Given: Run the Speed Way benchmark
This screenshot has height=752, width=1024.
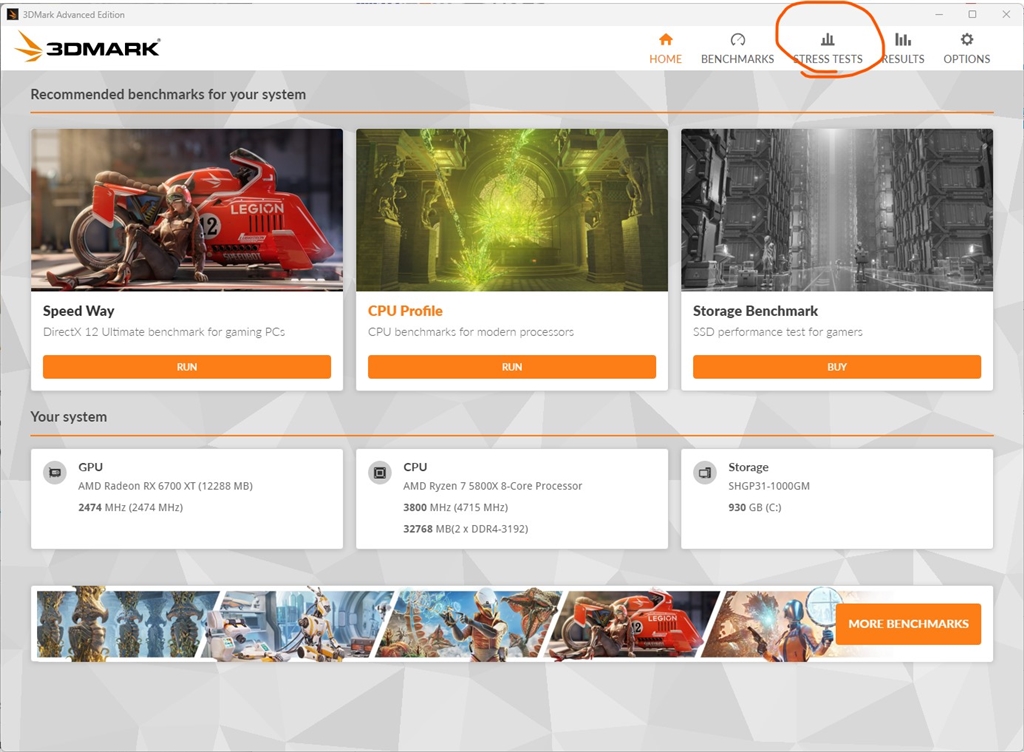Looking at the screenshot, I should 187,367.
